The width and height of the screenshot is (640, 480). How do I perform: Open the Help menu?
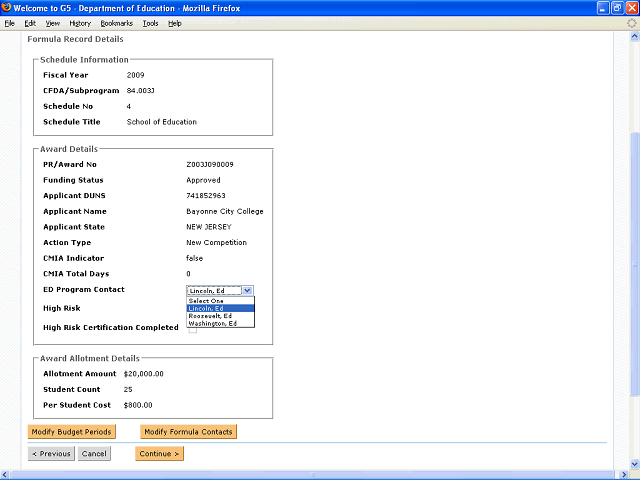(x=175, y=24)
